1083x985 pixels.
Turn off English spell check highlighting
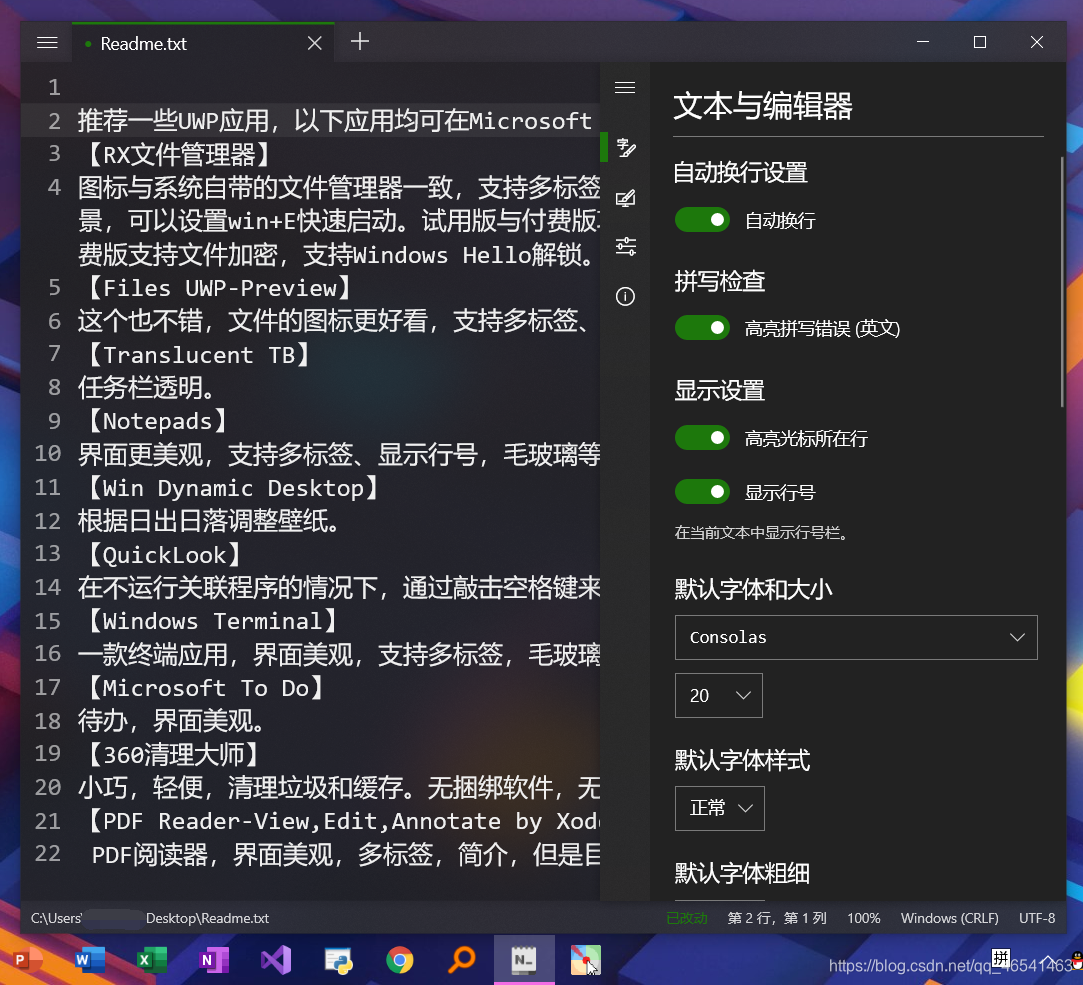click(x=702, y=327)
